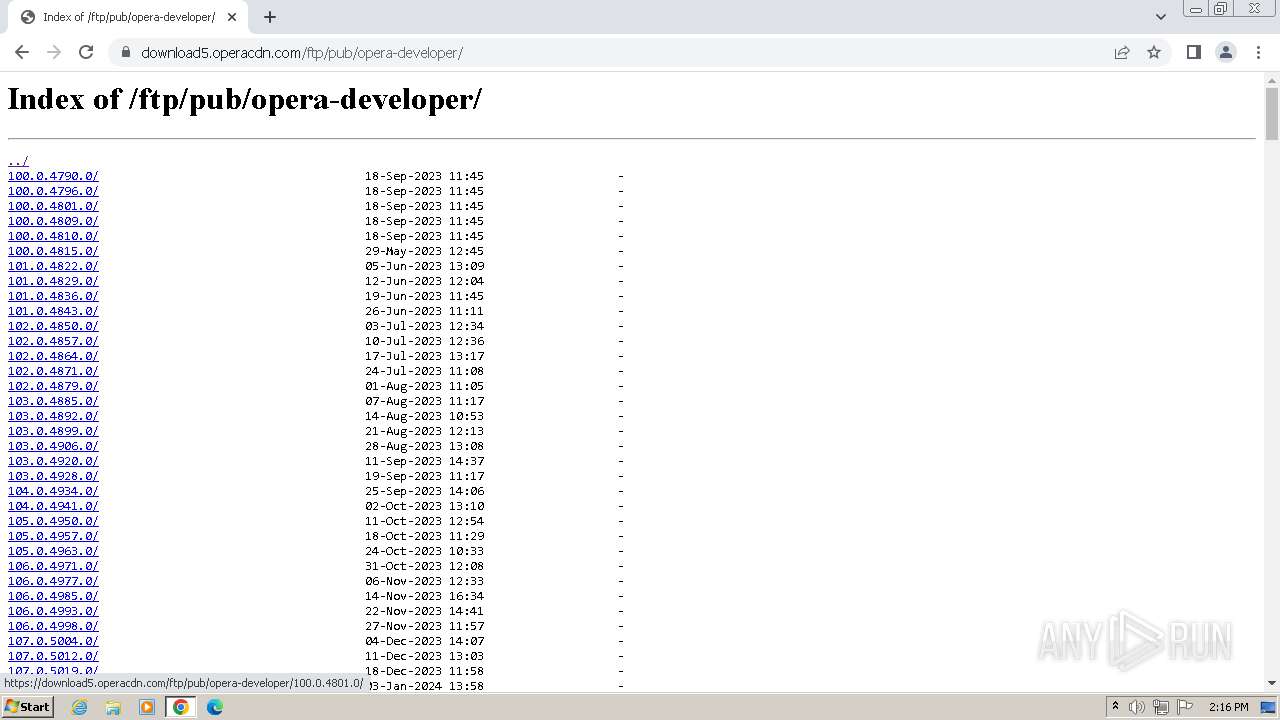Launch Internet Explorer from taskbar

click(x=79, y=707)
